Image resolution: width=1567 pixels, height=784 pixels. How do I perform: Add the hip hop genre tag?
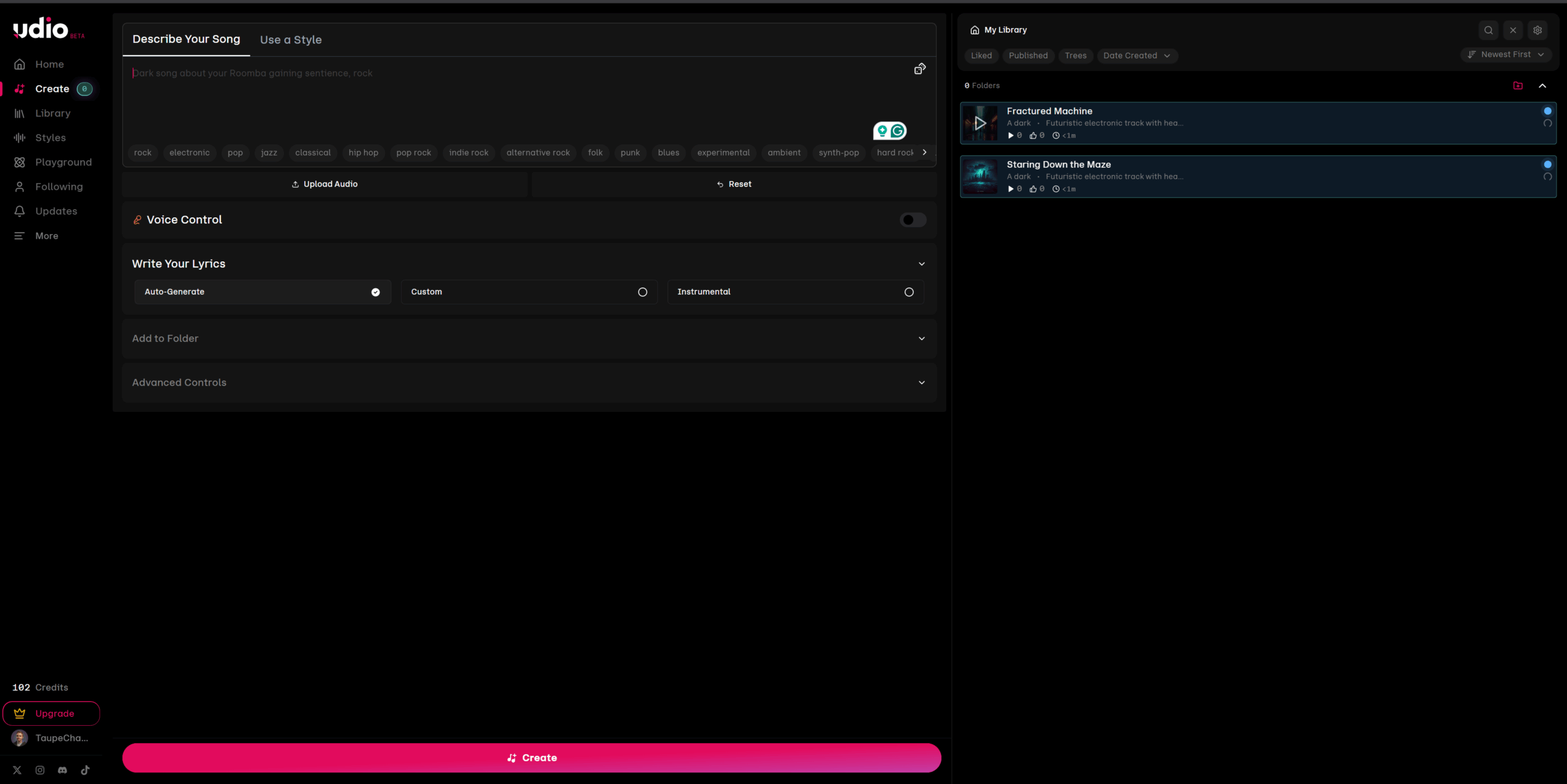pyautogui.click(x=364, y=152)
